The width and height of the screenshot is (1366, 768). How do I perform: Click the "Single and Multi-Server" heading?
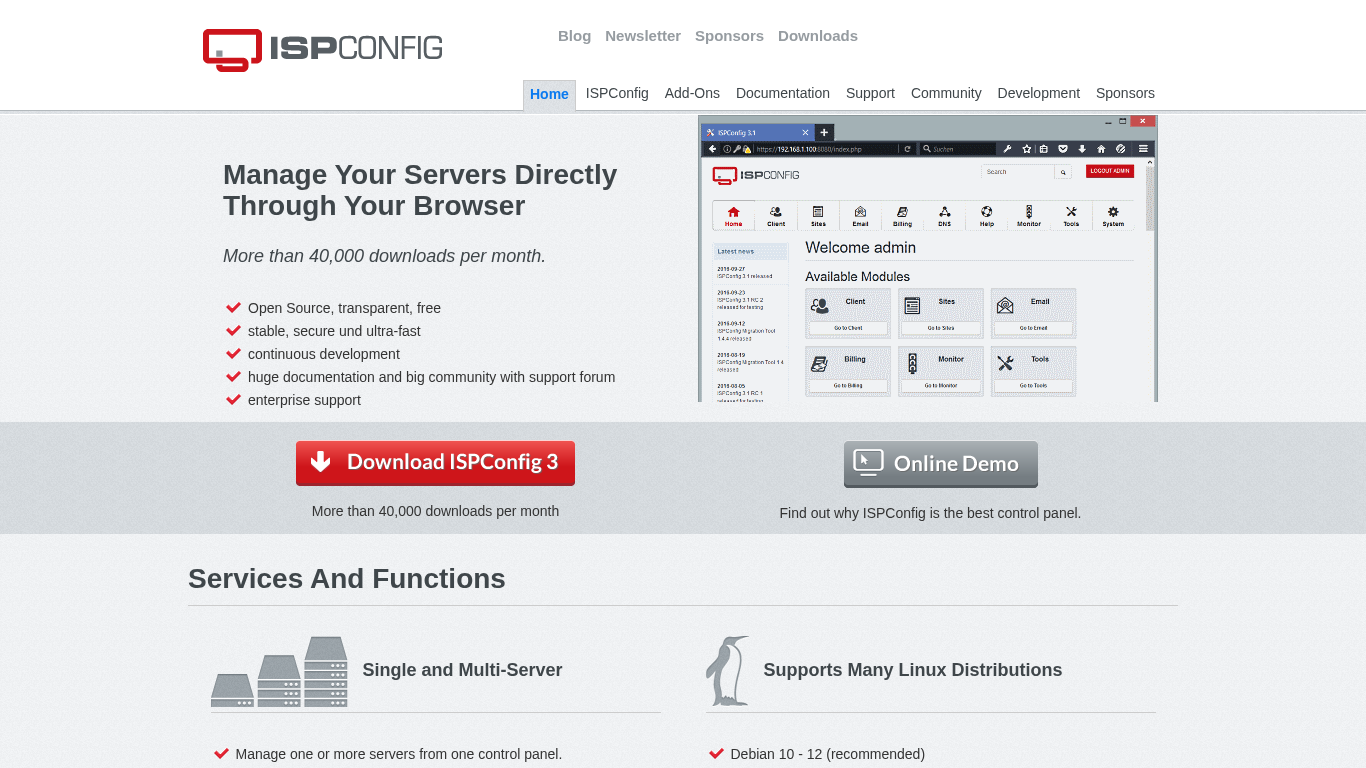coord(462,670)
